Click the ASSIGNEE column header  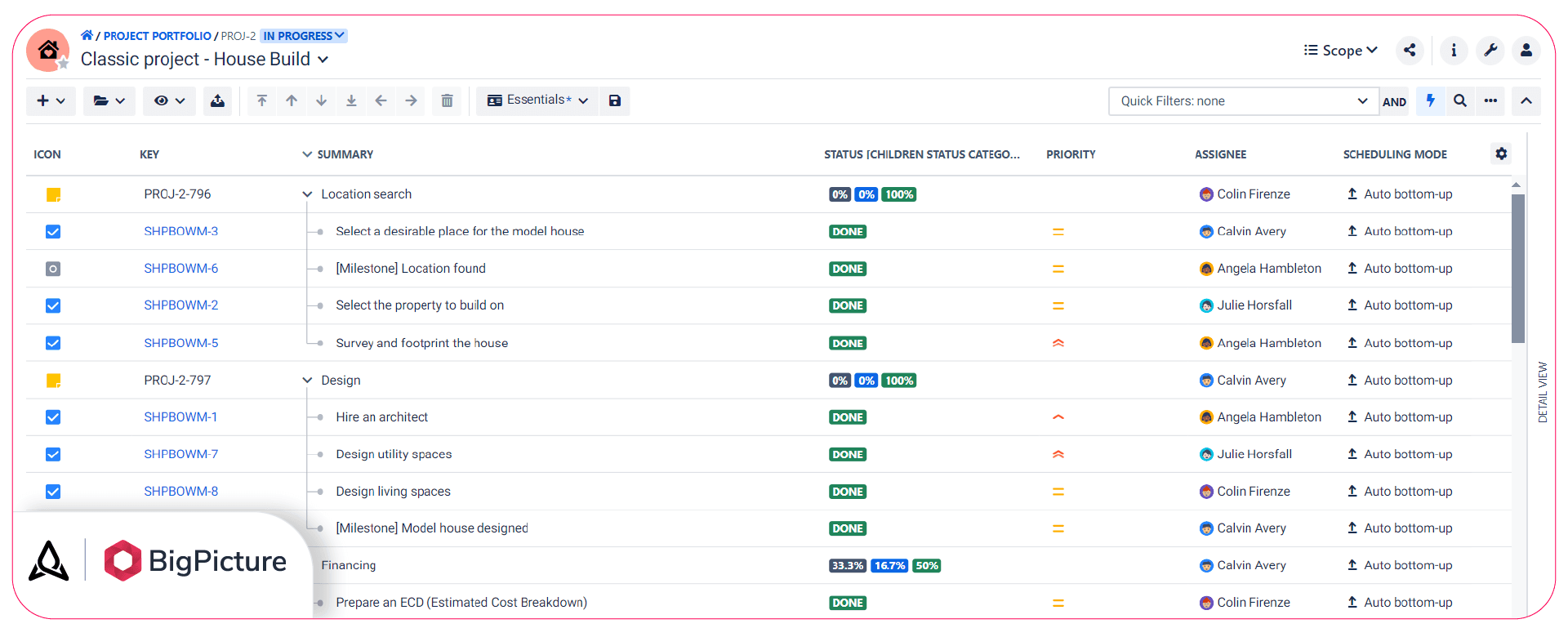click(1220, 154)
